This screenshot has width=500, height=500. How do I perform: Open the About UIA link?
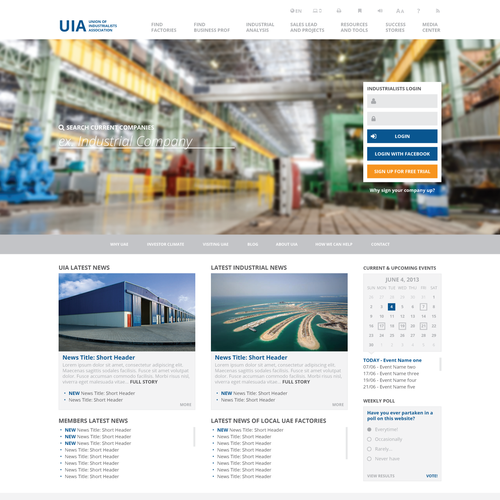click(287, 244)
